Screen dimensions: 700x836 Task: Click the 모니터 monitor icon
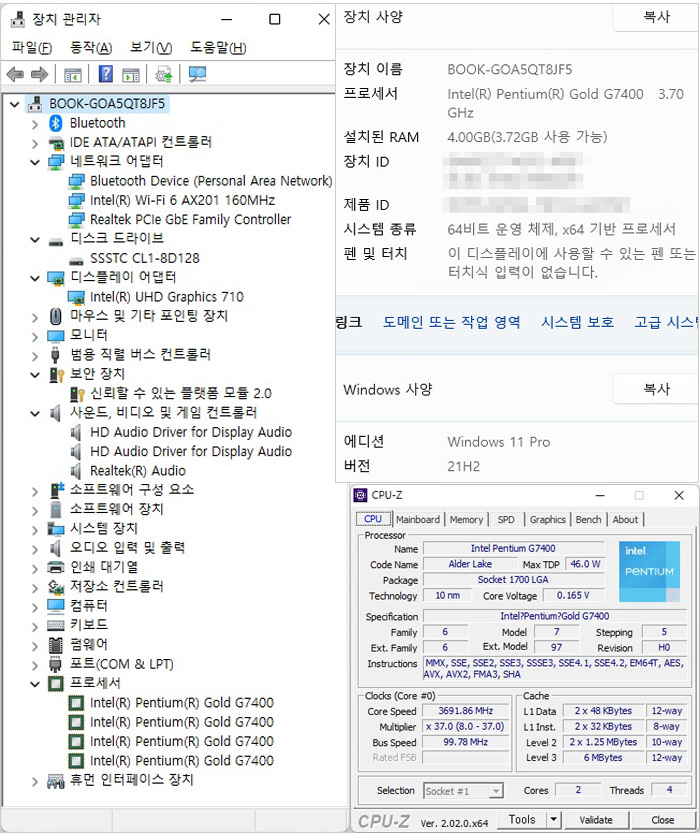(56, 336)
